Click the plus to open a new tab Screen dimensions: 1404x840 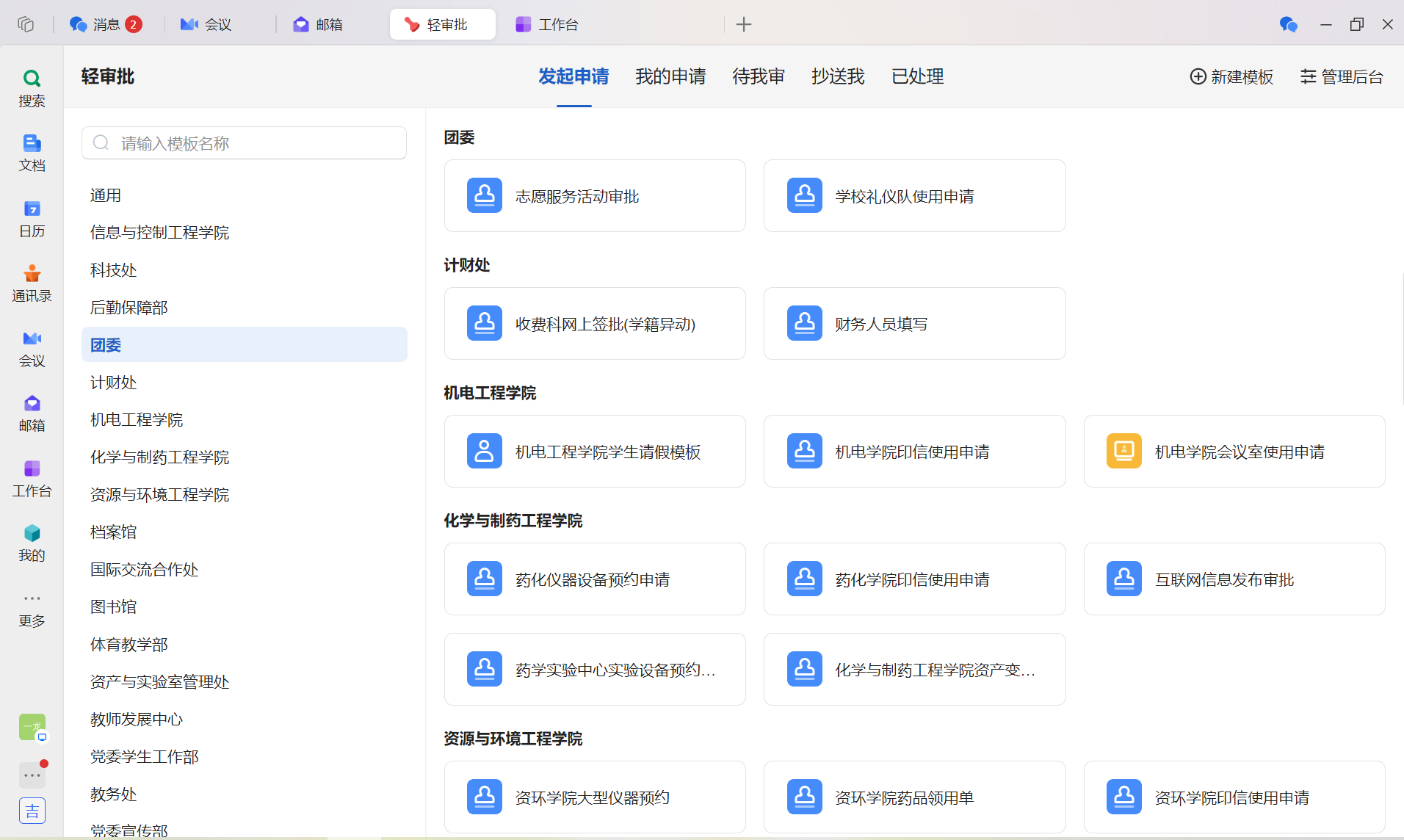(x=744, y=24)
